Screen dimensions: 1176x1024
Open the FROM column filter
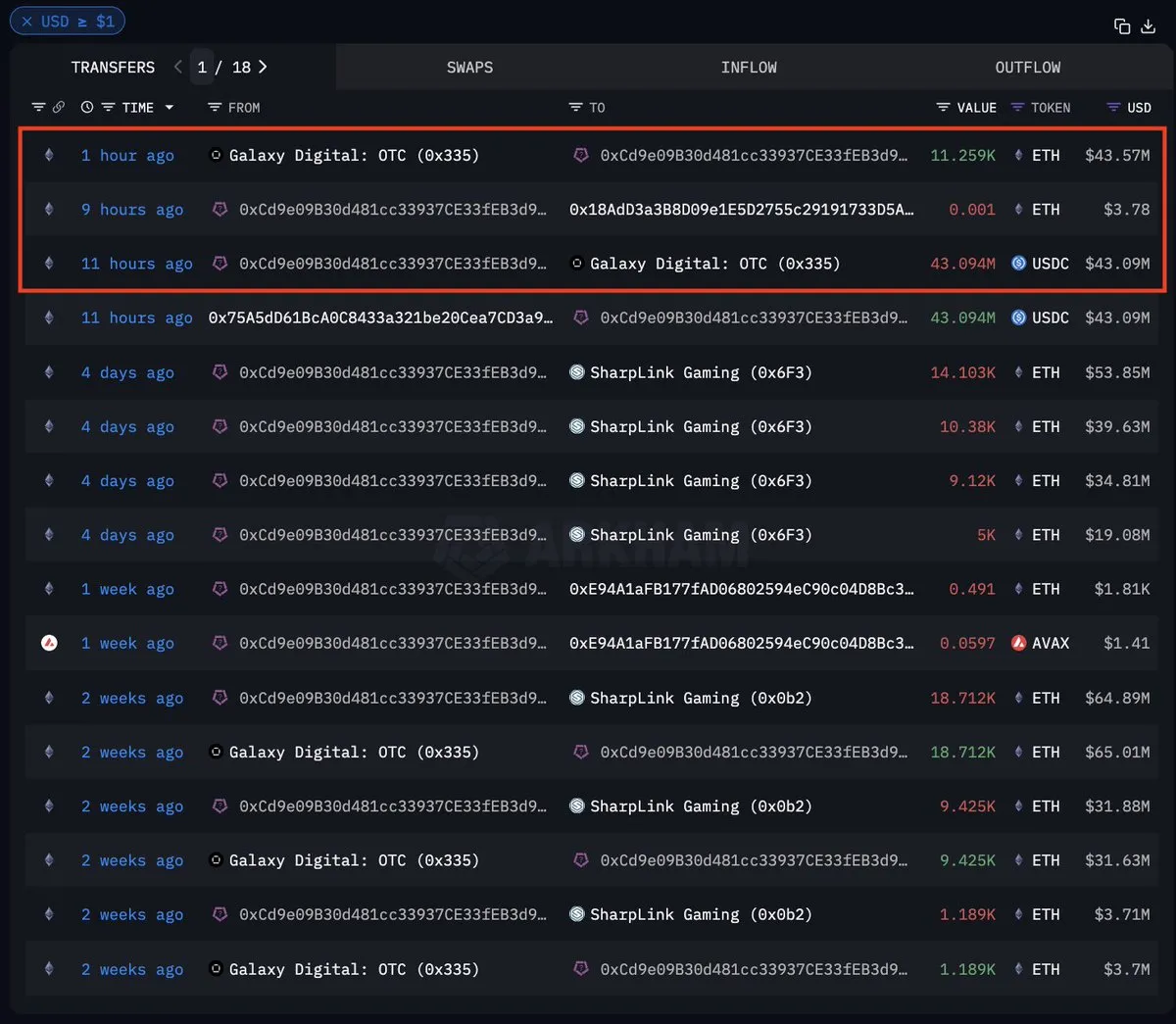(214, 107)
